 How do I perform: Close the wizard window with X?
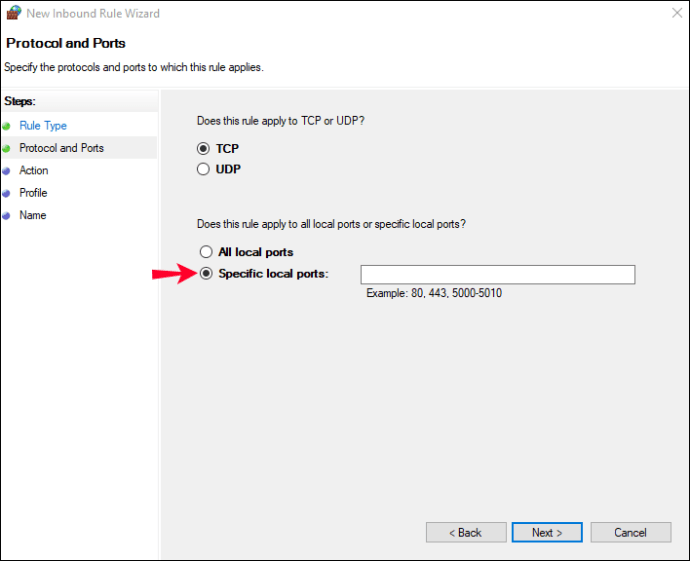click(668, 13)
